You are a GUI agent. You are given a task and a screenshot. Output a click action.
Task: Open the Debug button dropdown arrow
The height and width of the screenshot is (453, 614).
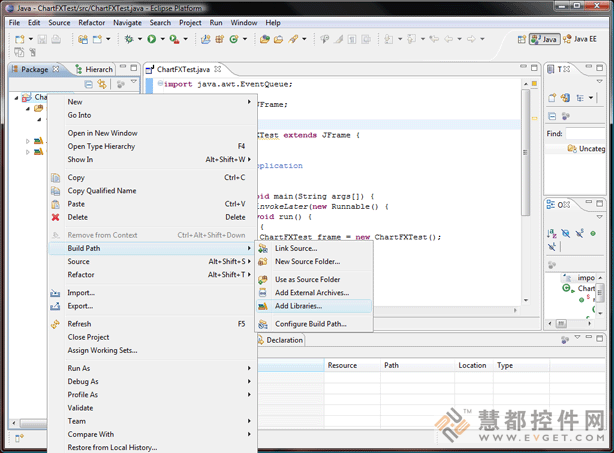(x=139, y=39)
